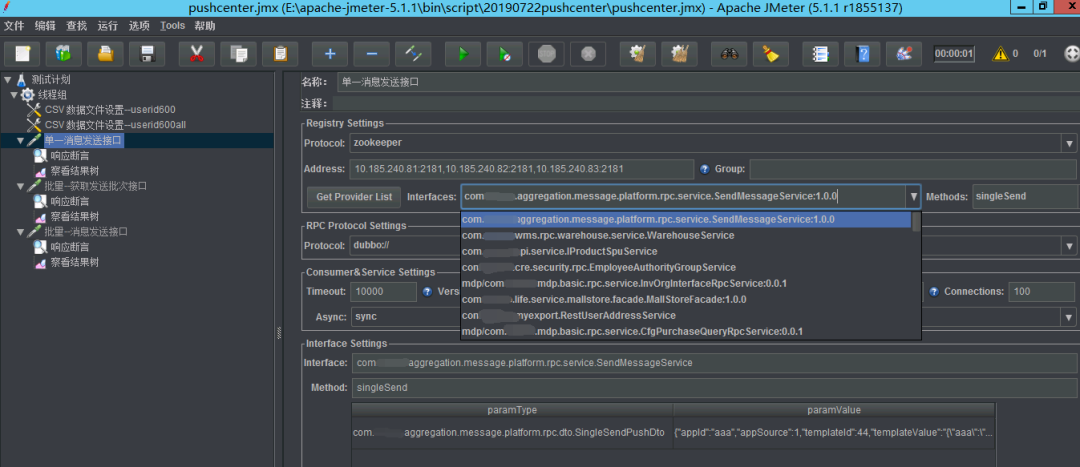Click the Copy icon in toolbar
This screenshot has width=1080, height=467.
click(x=238, y=53)
